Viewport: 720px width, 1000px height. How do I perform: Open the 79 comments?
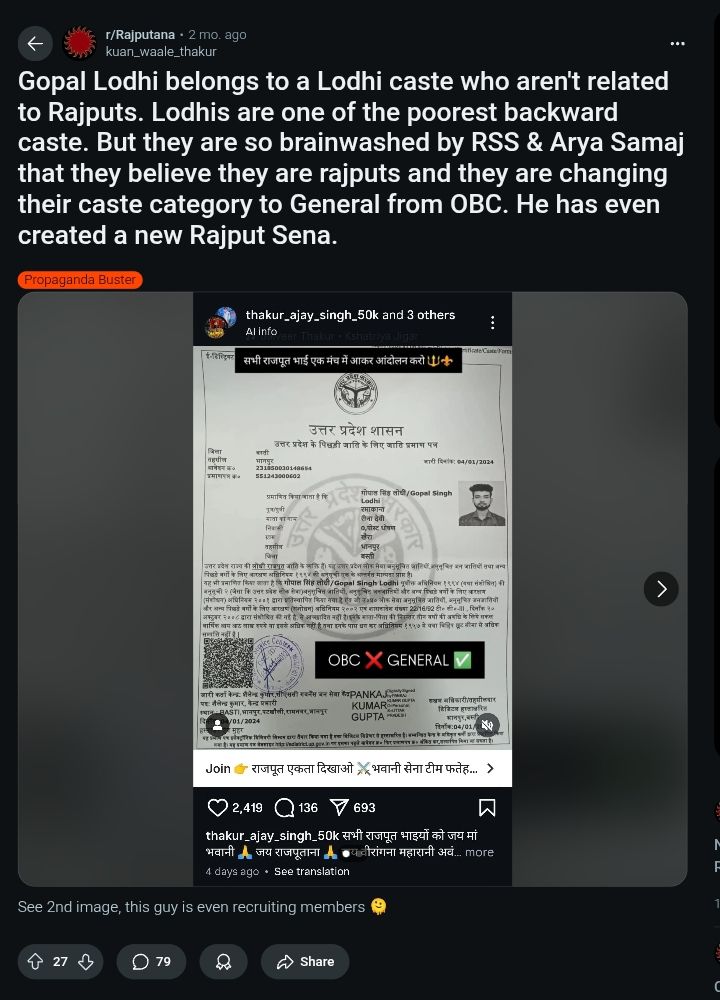coord(151,961)
